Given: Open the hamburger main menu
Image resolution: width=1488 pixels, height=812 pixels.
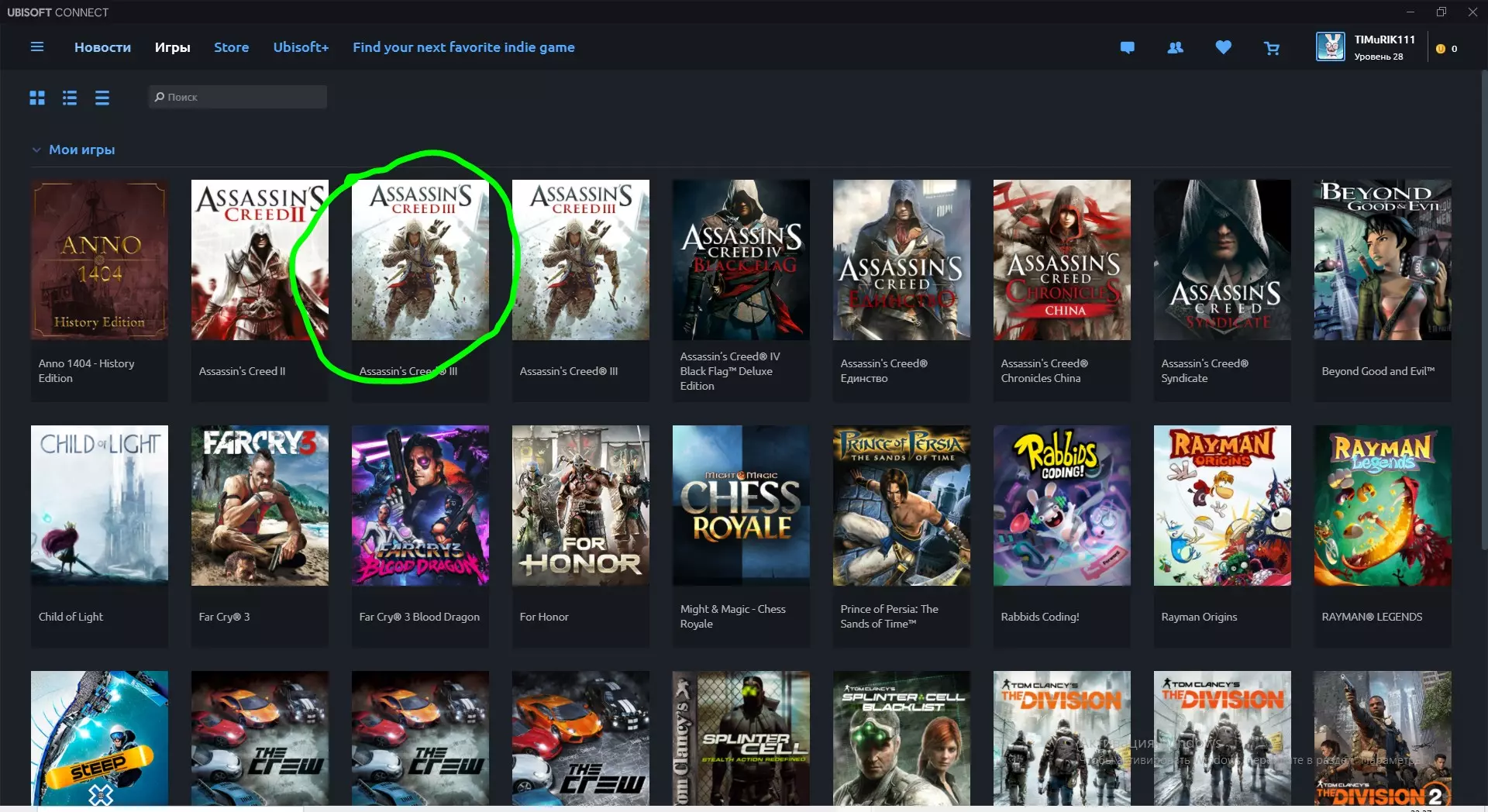Looking at the screenshot, I should 36,47.
